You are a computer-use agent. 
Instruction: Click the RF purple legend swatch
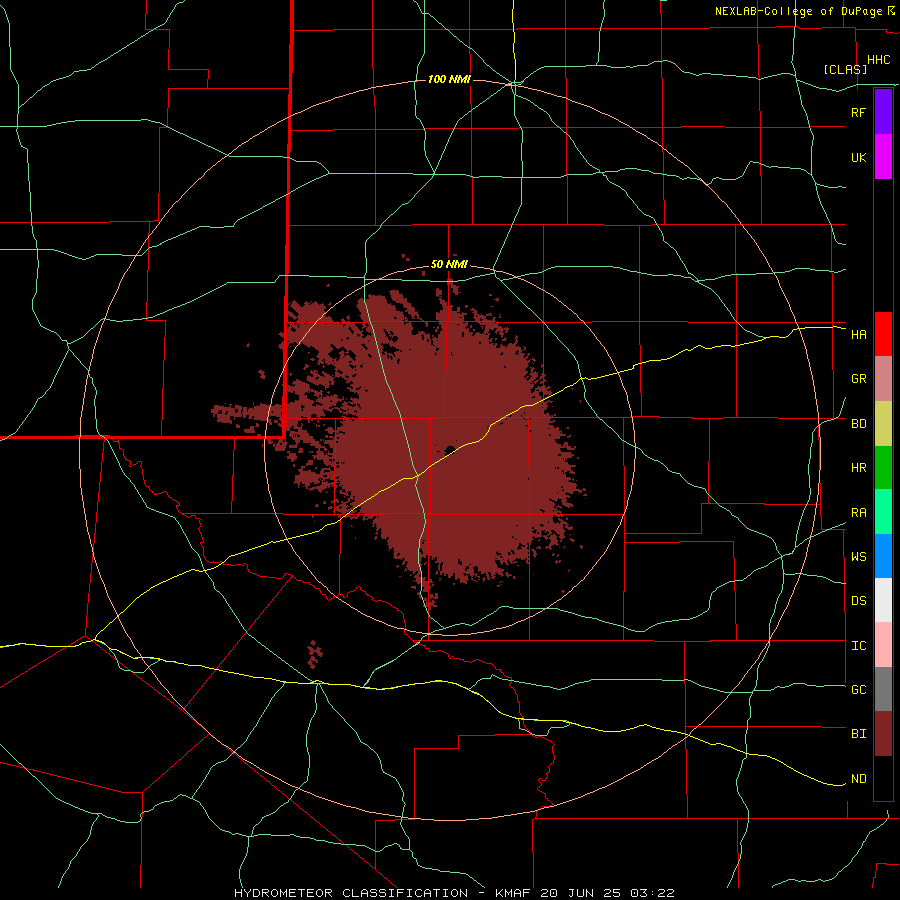(883, 112)
